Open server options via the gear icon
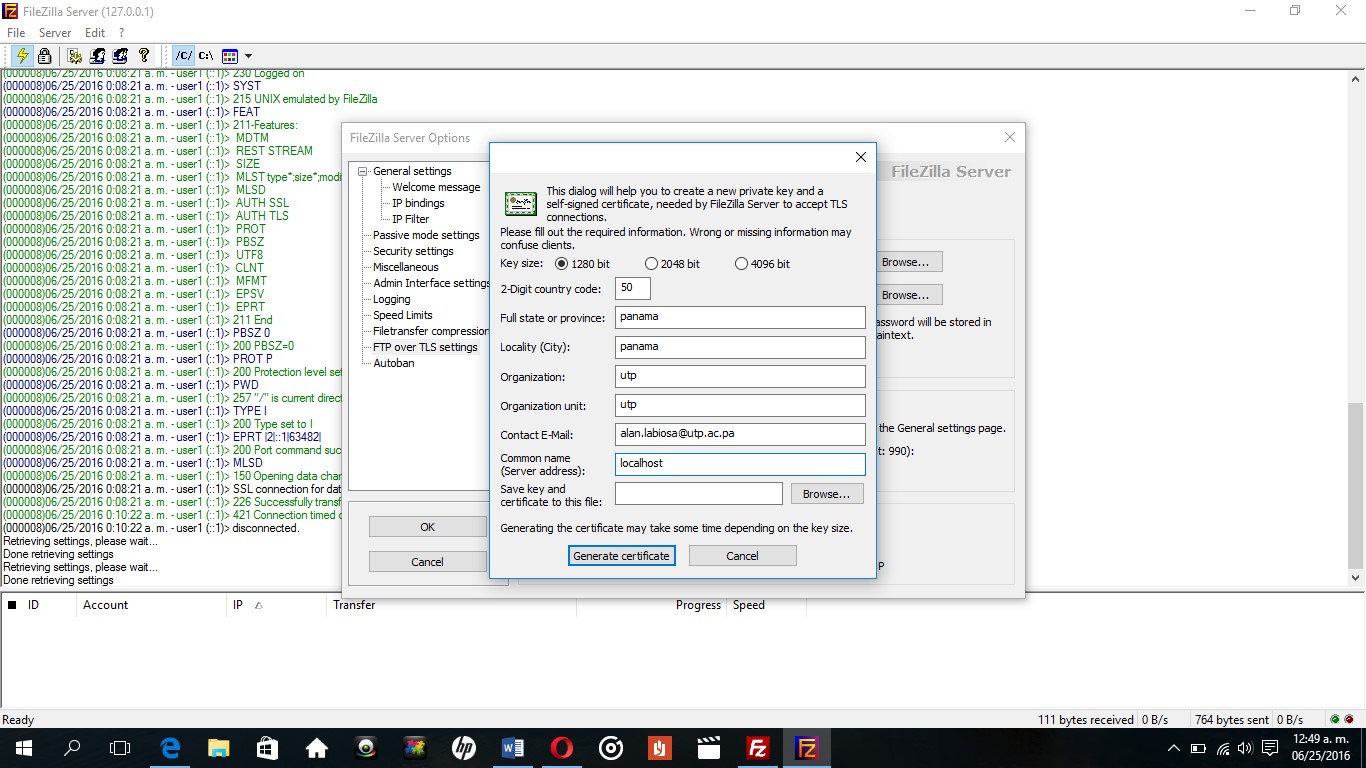The image size is (1366, 768). (x=75, y=55)
